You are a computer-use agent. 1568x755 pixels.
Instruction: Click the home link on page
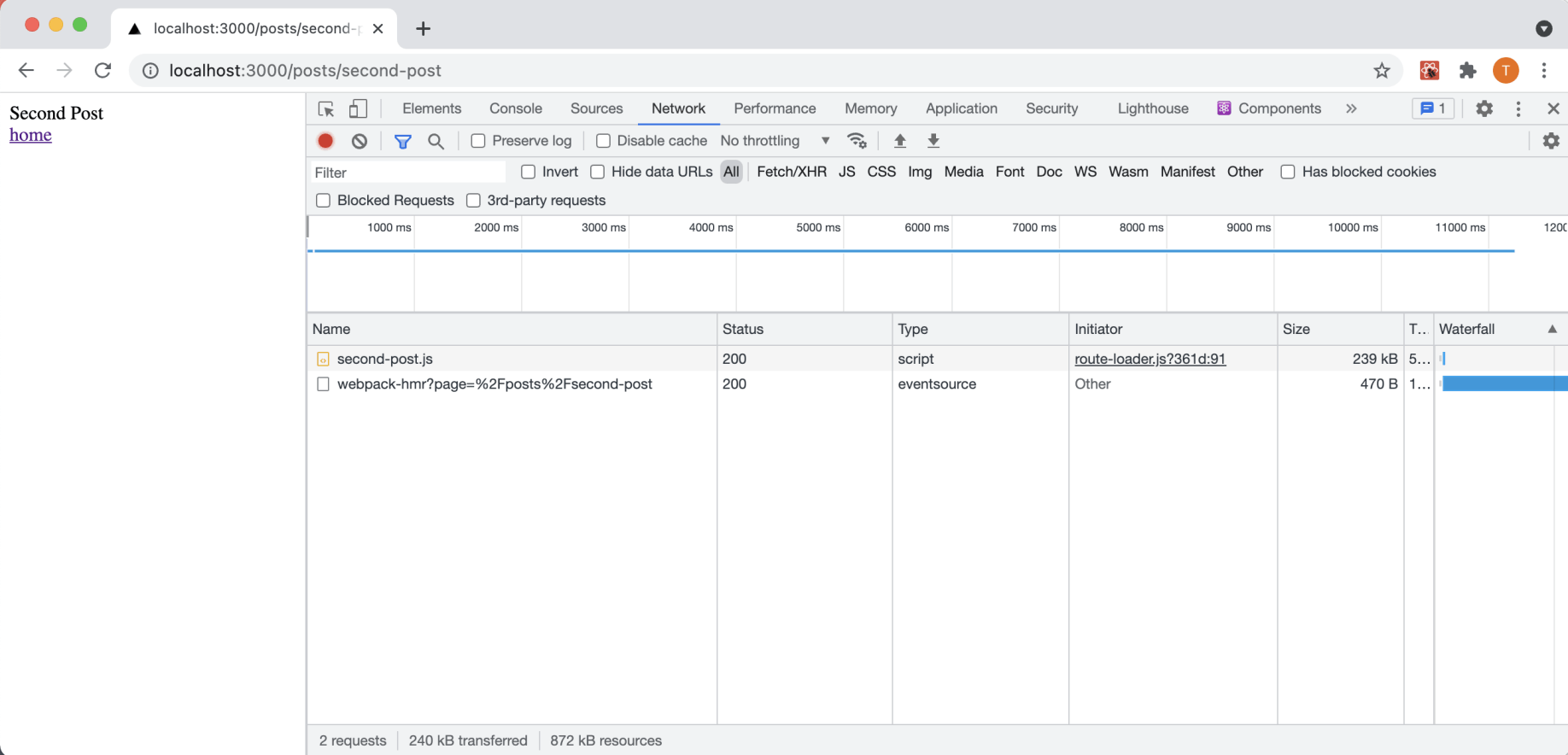(31, 135)
